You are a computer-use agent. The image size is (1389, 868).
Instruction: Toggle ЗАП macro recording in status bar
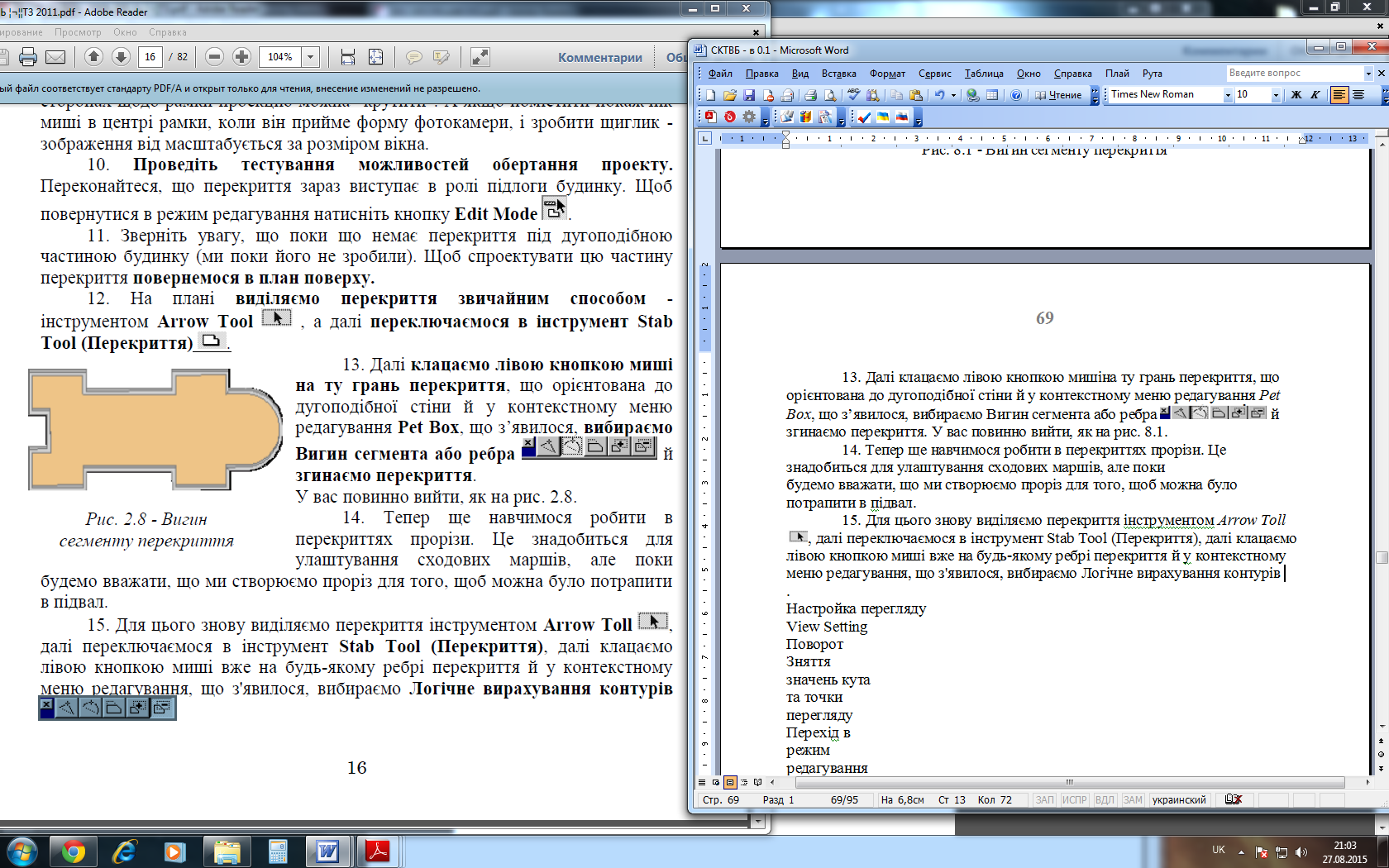click(1045, 799)
